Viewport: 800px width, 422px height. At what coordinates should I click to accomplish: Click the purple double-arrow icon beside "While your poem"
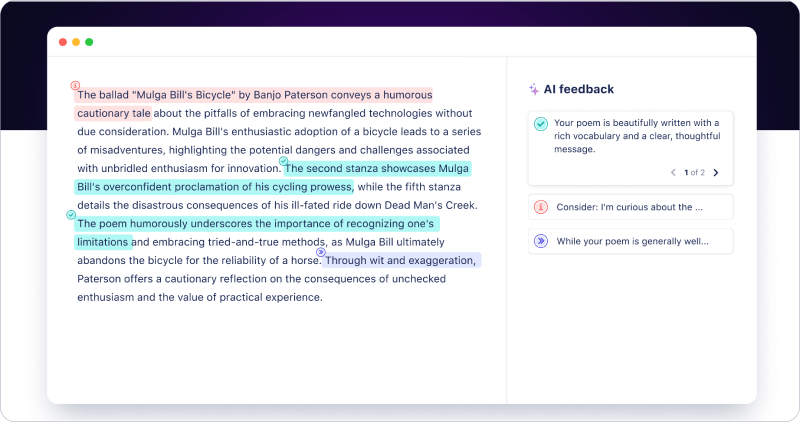(541, 241)
